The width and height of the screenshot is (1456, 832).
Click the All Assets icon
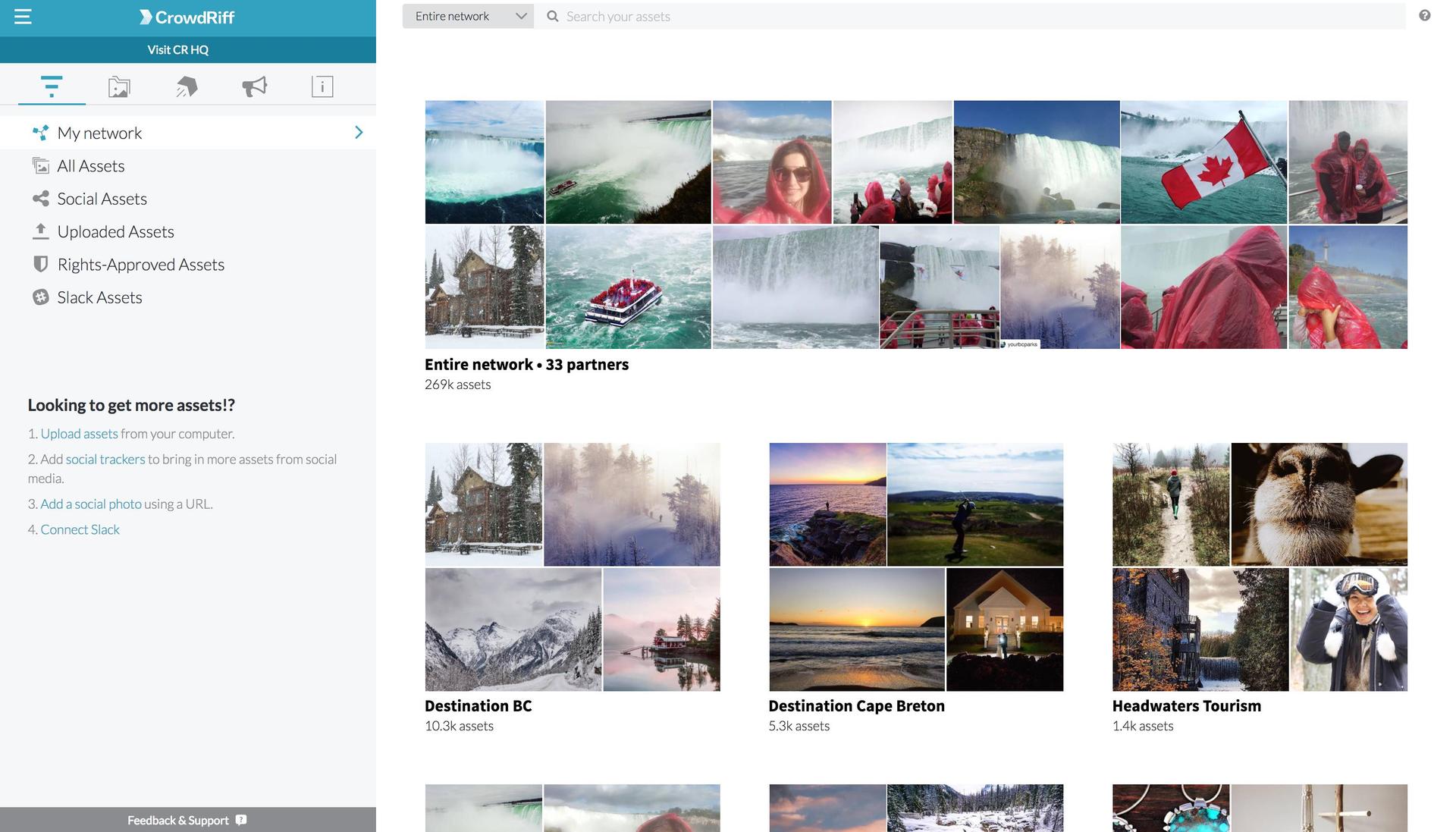(x=40, y=165)
